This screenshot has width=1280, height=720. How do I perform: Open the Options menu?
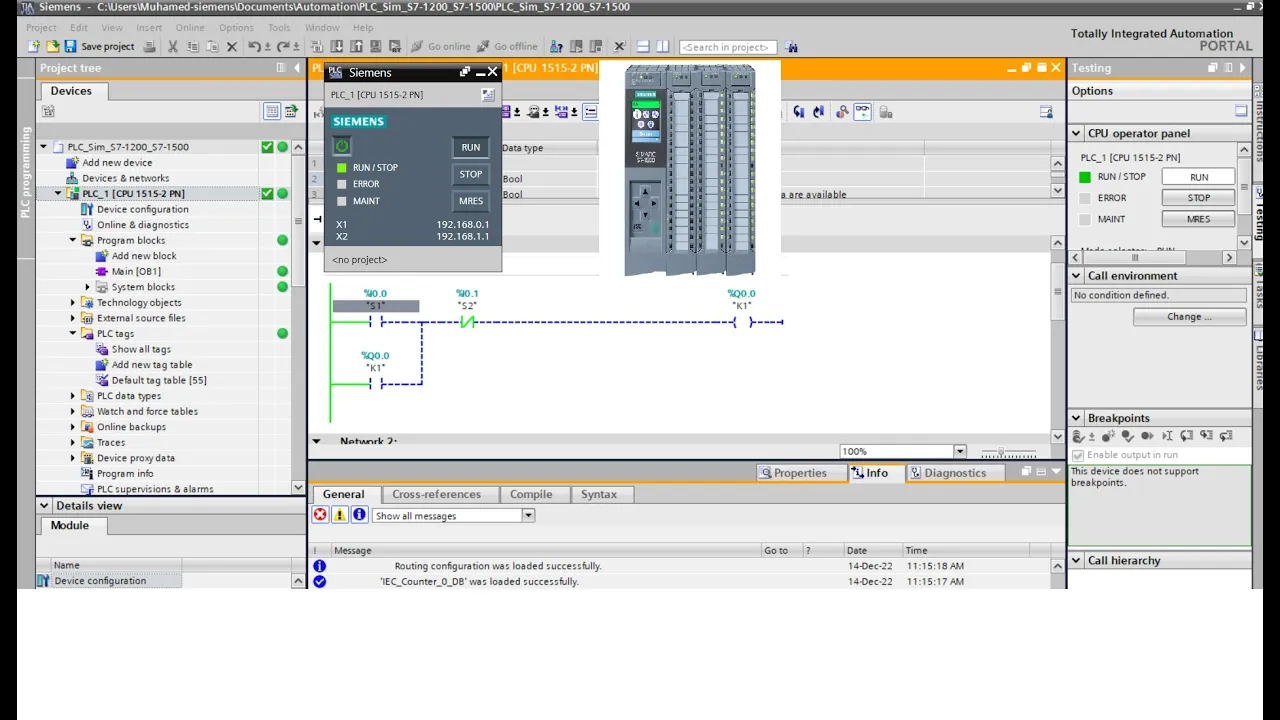pyautogui.click(x=236, y=28)
